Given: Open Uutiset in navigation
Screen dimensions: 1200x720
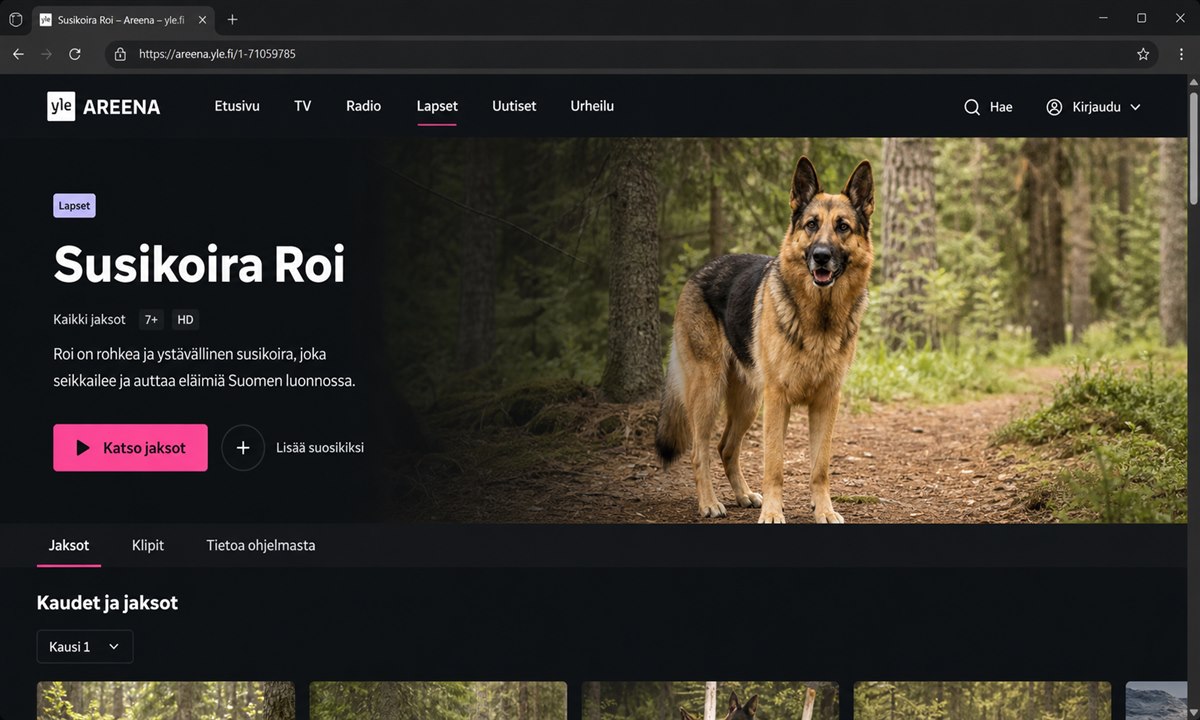Looking at the screenshot, I should 514,106.
